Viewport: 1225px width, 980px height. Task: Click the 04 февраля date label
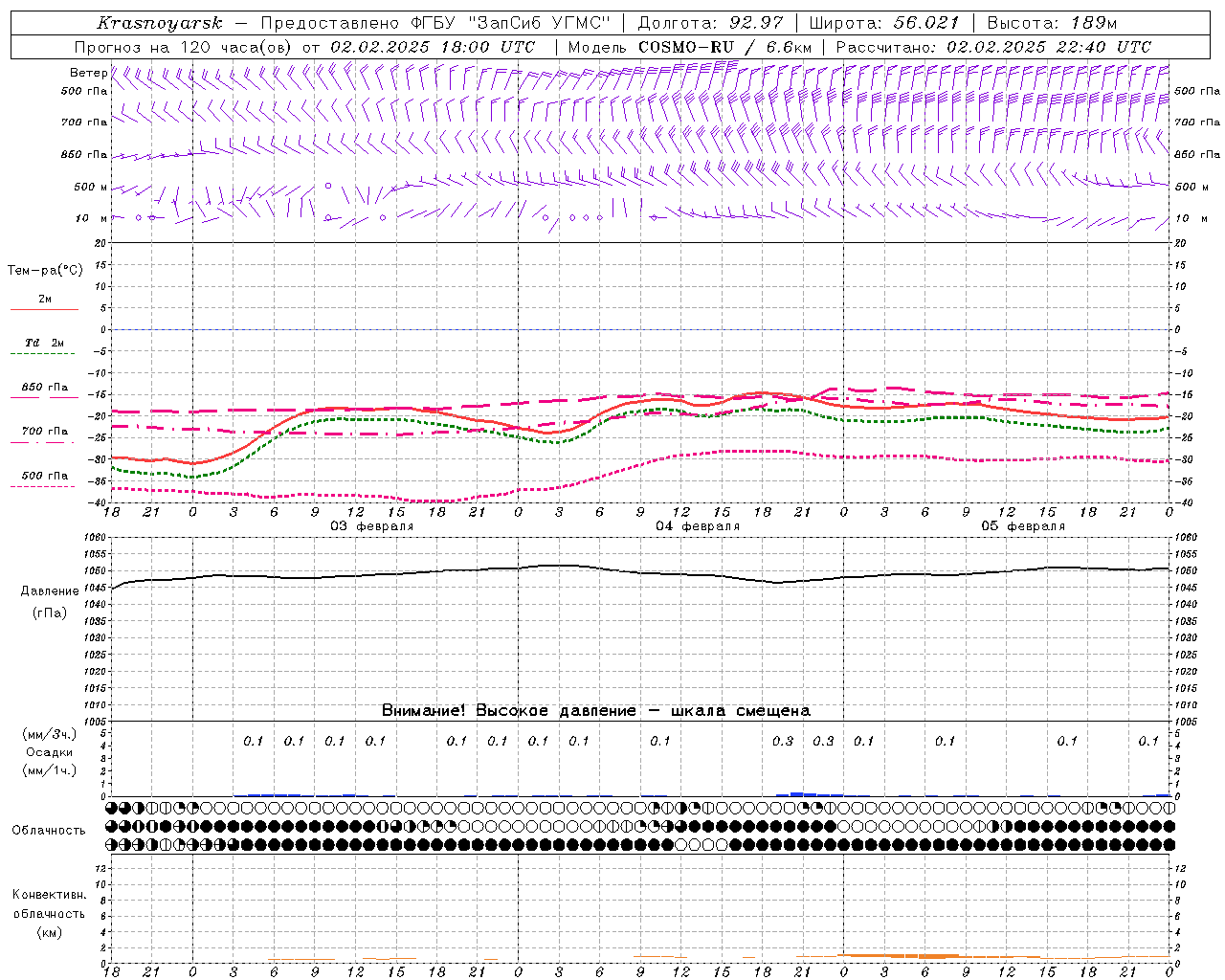(698, 526)
